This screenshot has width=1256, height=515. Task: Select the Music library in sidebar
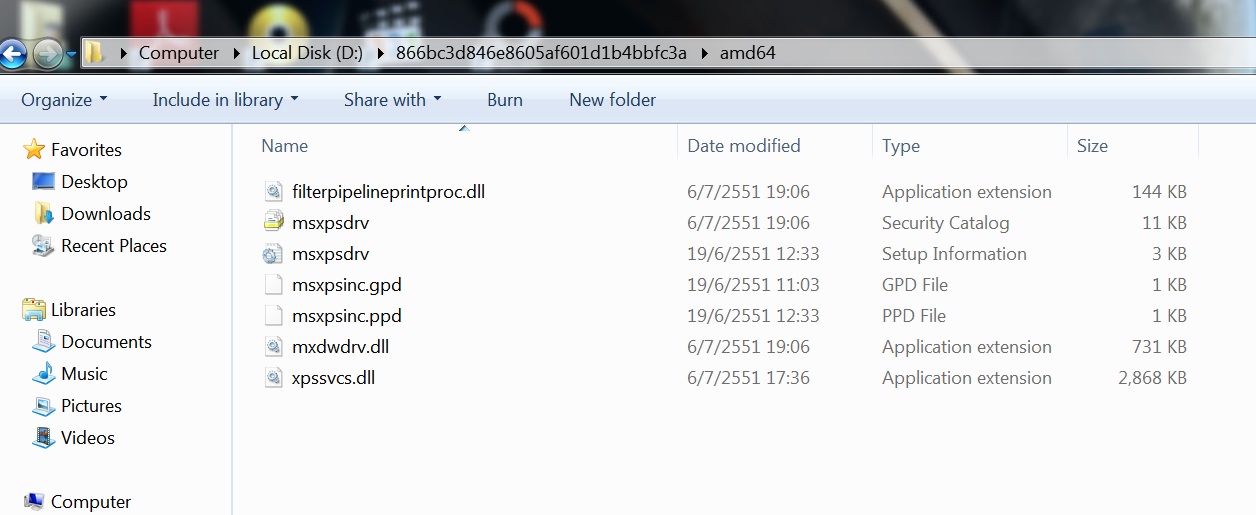point(84,373)
